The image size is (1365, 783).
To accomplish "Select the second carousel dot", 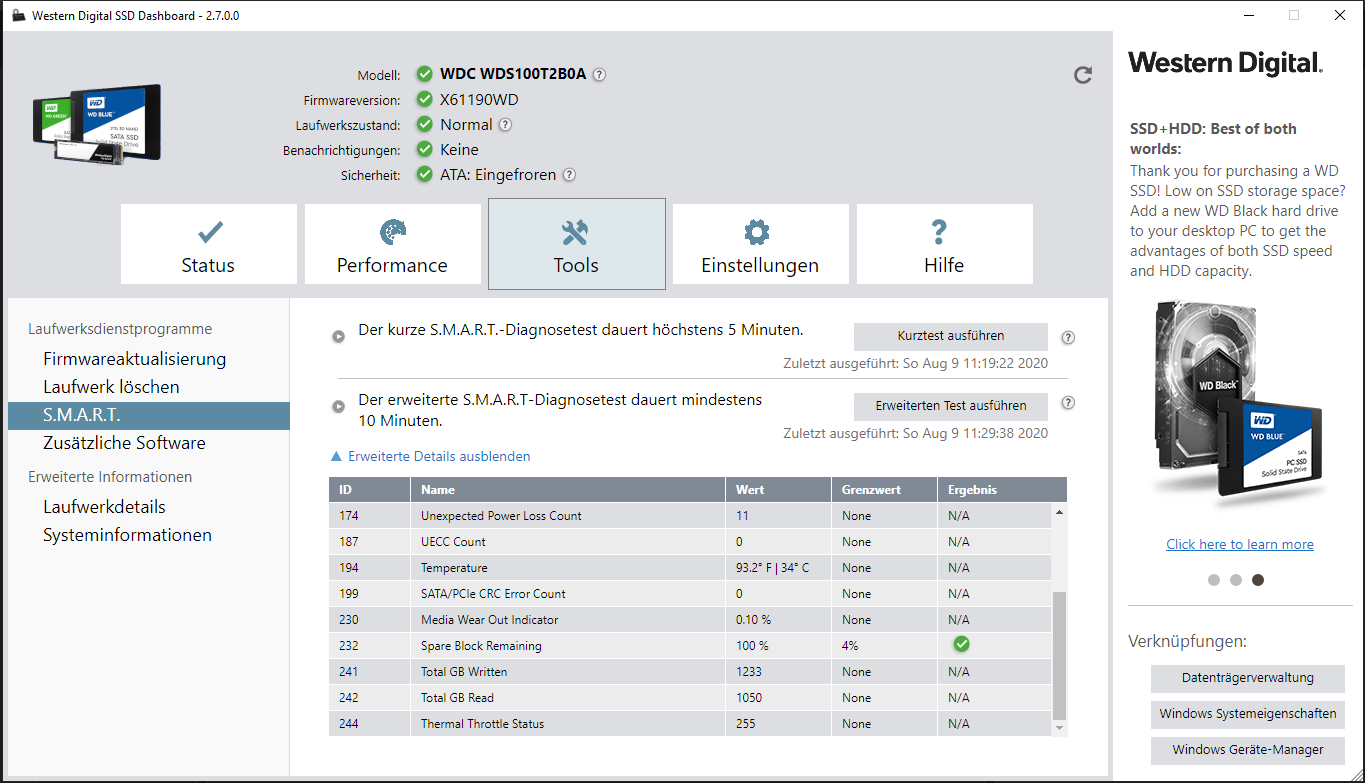I will [x=1236, y=580].
